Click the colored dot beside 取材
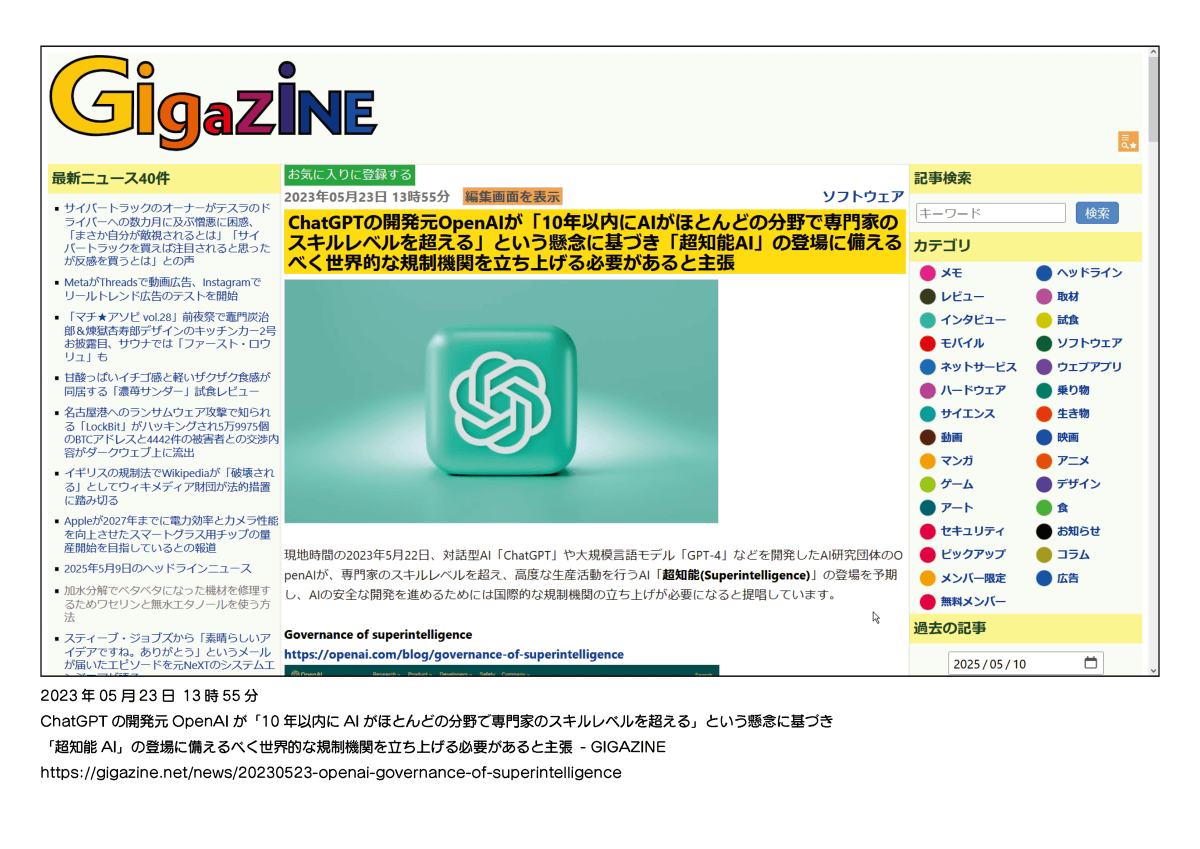Viewport: 1200px width, 849px height. coord(1044,297)
